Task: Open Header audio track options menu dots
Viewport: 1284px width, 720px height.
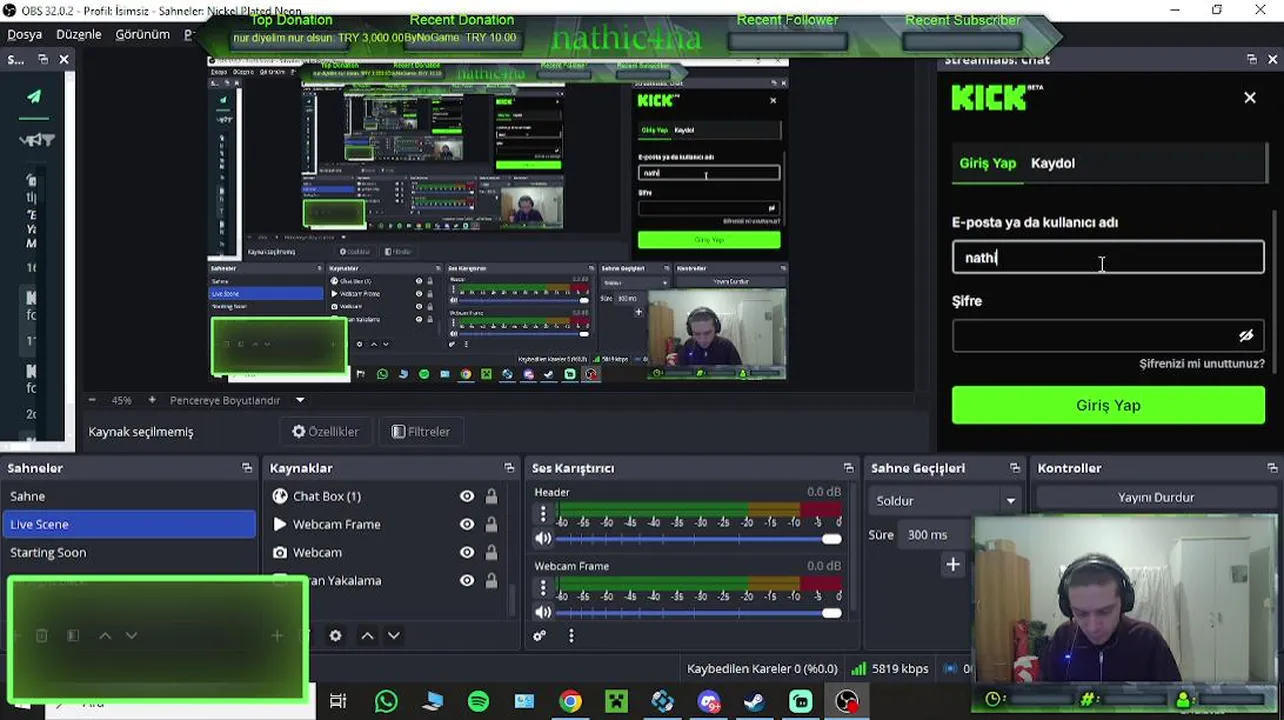Action: pos(543,513)
